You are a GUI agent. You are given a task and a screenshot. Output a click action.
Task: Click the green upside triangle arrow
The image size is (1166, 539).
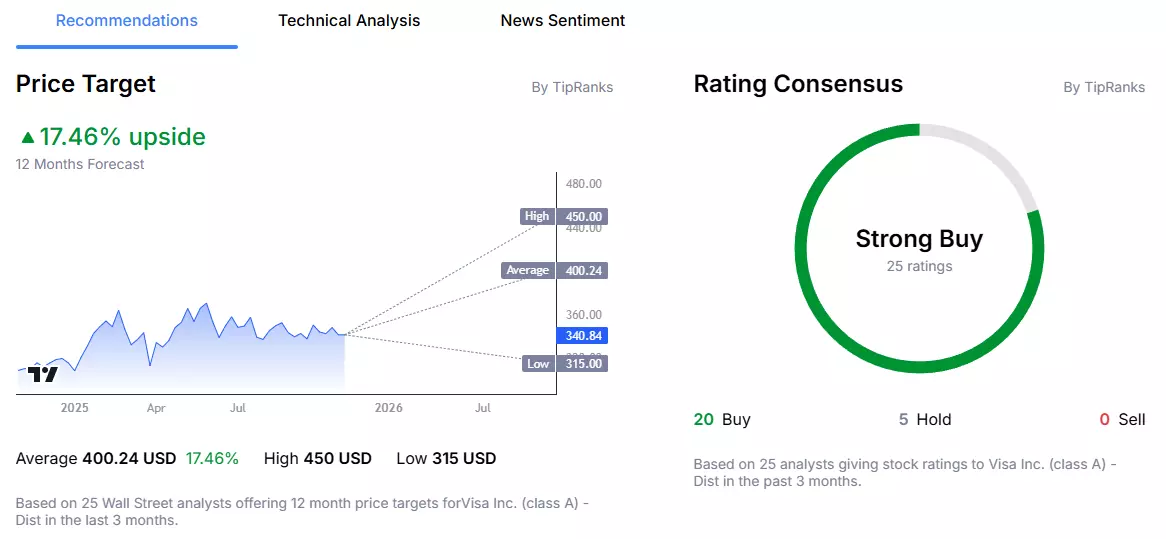tap(28, 137)
